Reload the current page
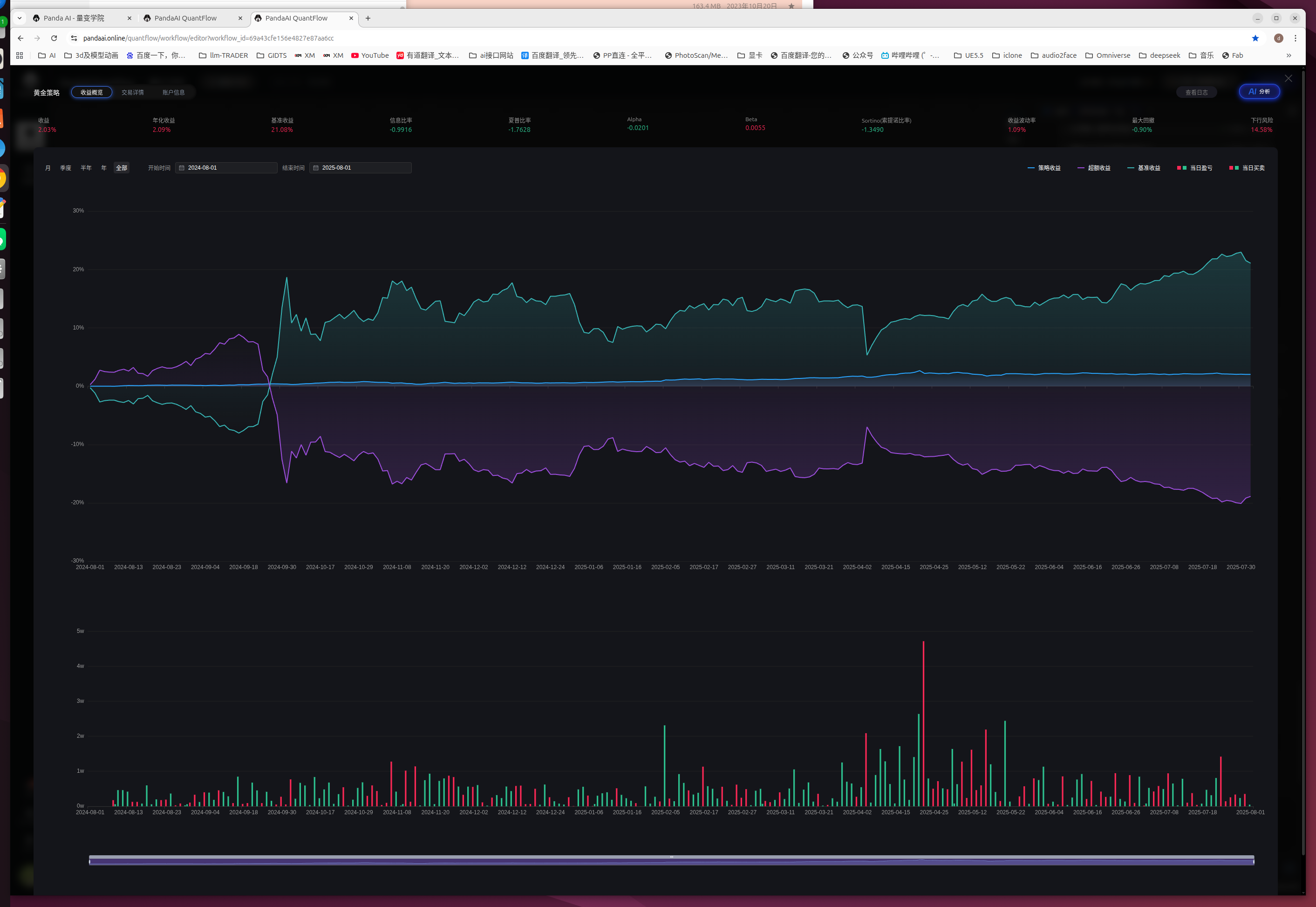Screen dimensions: 1316x907 coord(54,38)
